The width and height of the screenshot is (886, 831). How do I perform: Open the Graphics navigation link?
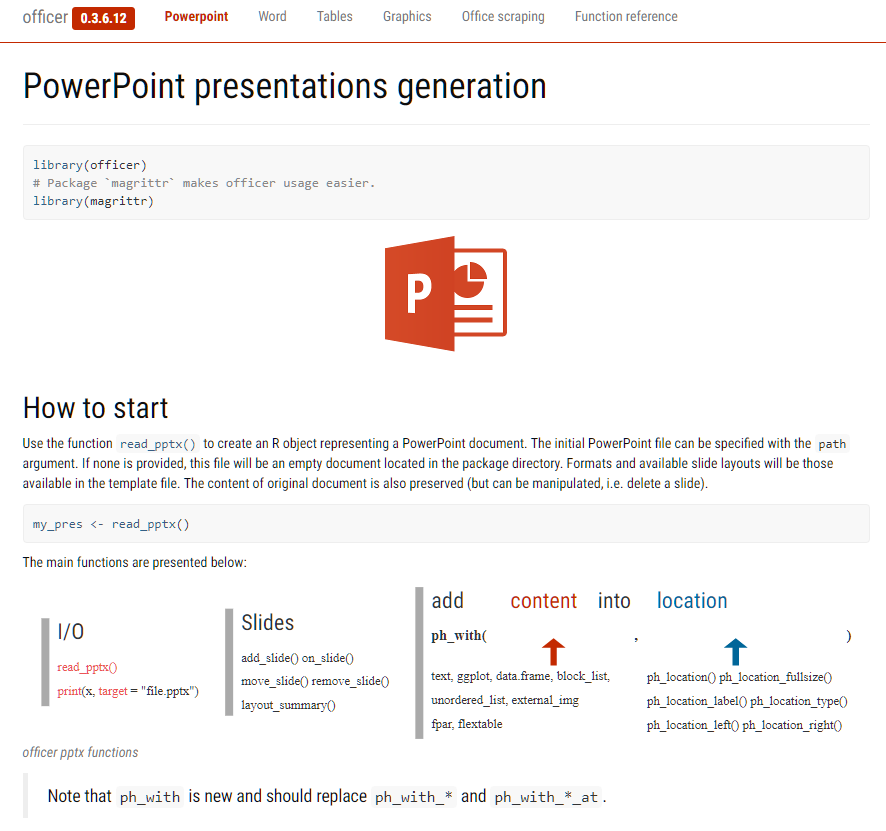pos(407,16)
